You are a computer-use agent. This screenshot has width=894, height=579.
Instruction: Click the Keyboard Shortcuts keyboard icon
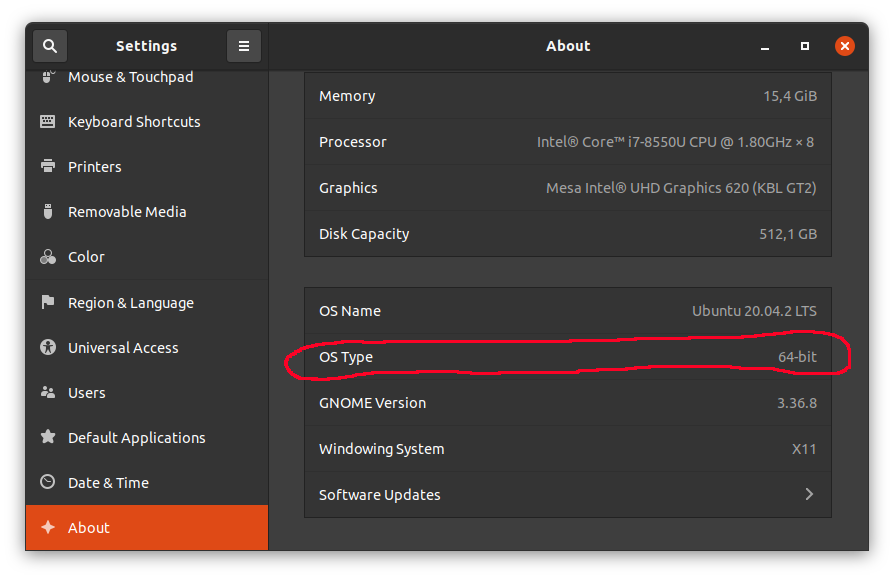coord(48,121)
